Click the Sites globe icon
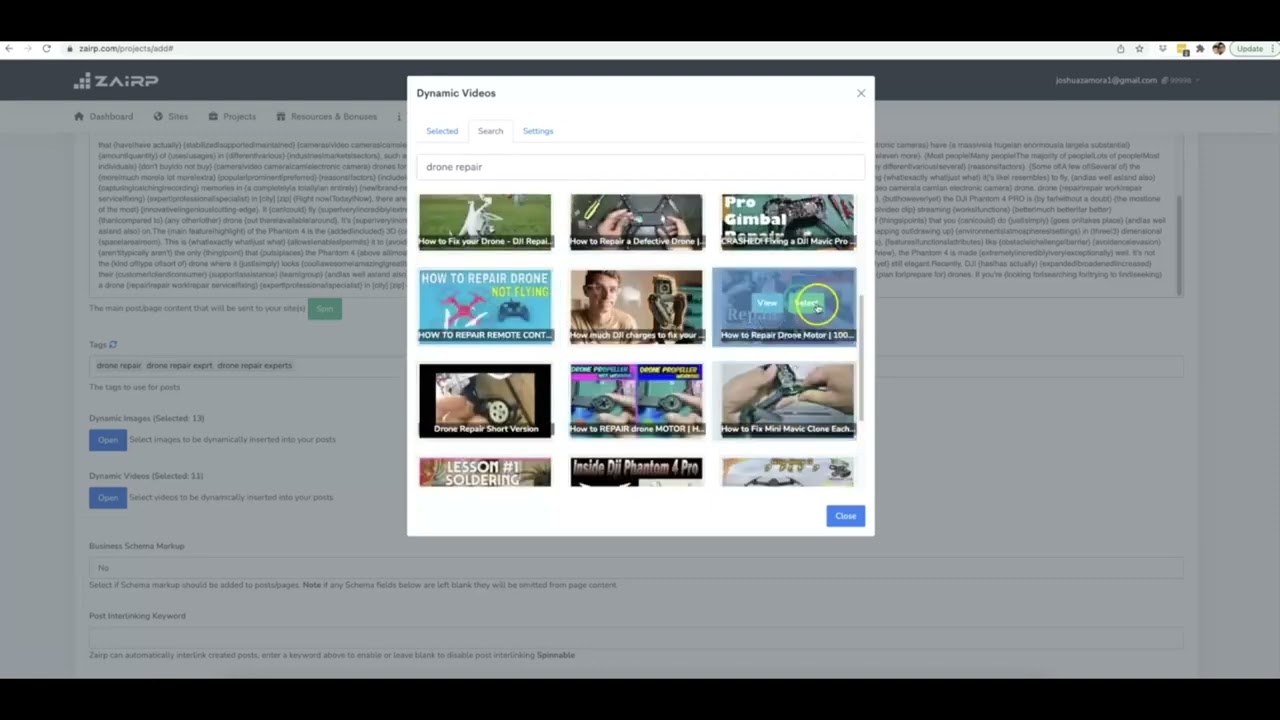The width and height of the screenshot is (1280, 720). click(158, 117)
